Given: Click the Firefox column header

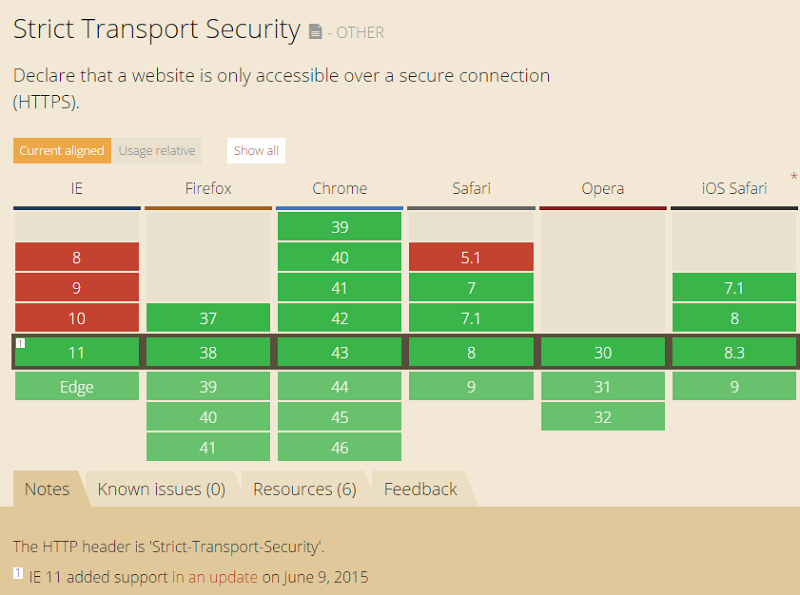Looking at the screenshot, I should tap(208, 188).
